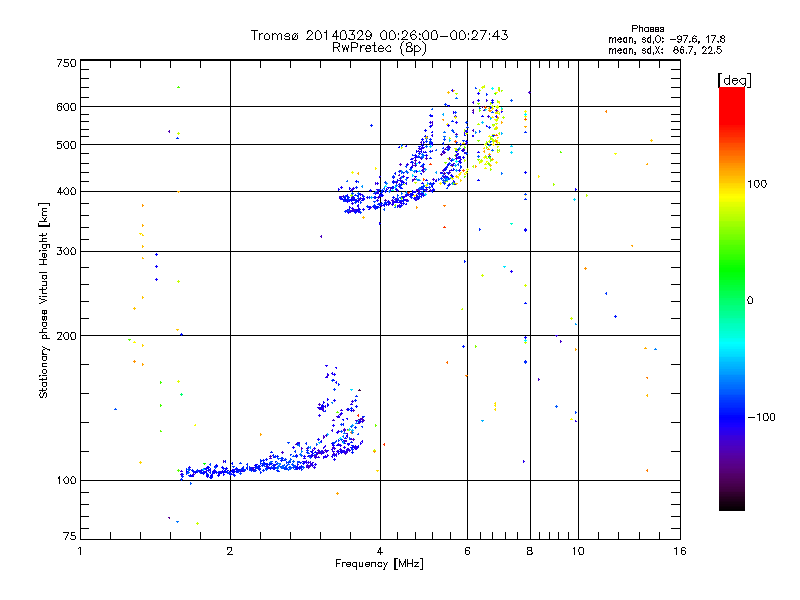Viewport: 800px width, 600px height.
Task: Click the x-axis title 'Frequency [MHz]'
Action: (379, 564)
